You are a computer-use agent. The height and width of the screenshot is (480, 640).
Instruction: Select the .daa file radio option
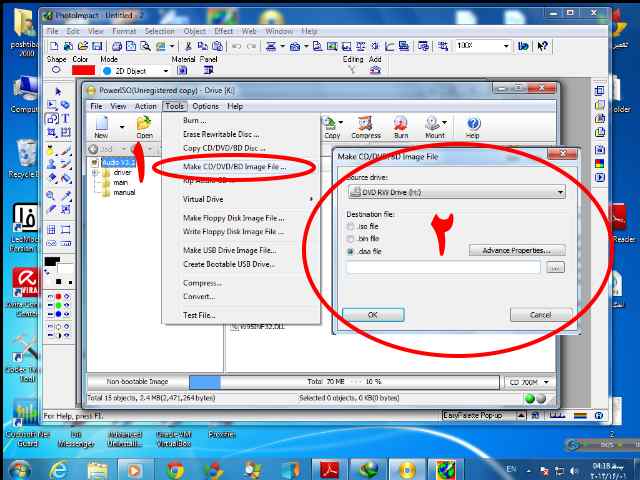click(350, 251)
